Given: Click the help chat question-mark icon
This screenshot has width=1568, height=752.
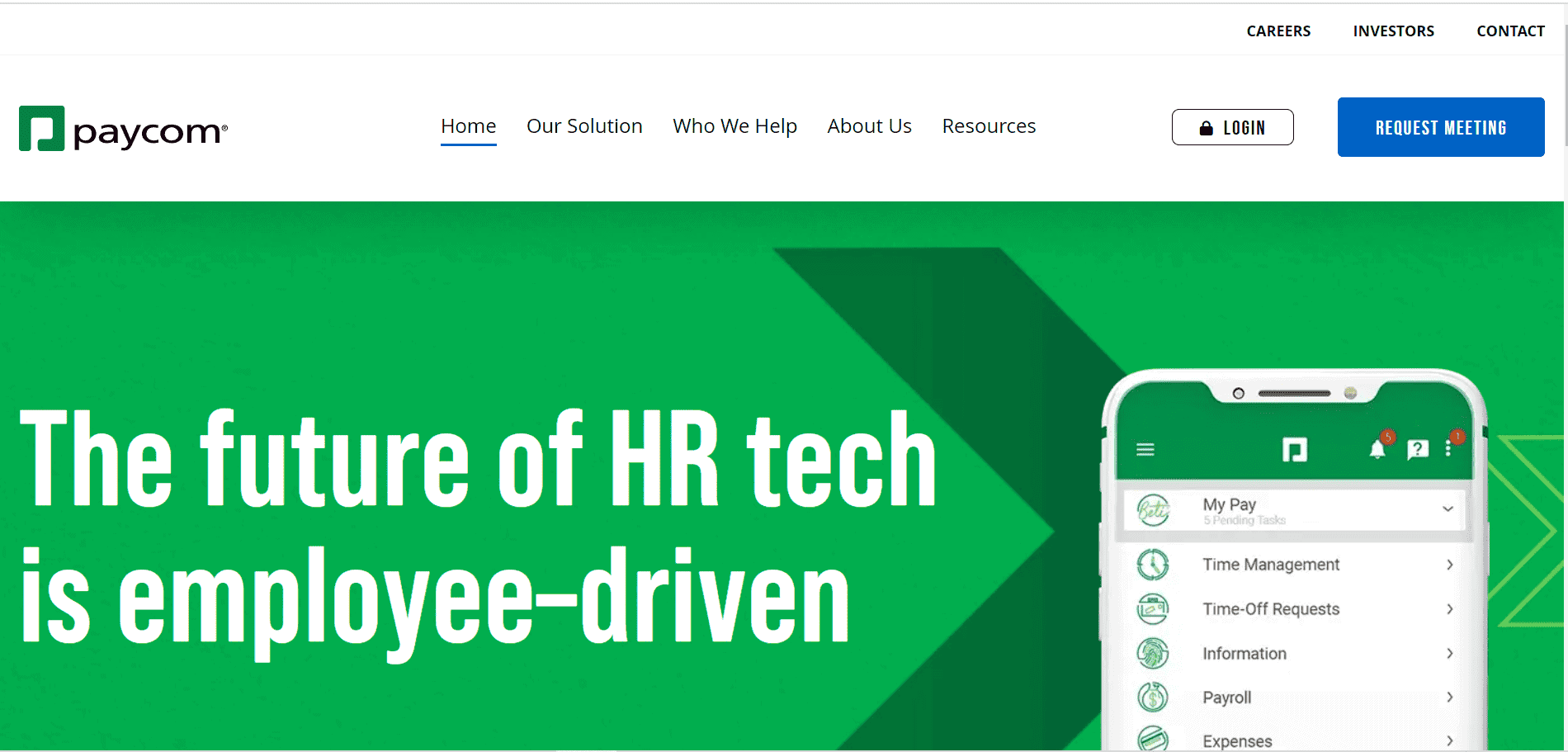Looking at the screenshot, I should [x=1418, y=450].
